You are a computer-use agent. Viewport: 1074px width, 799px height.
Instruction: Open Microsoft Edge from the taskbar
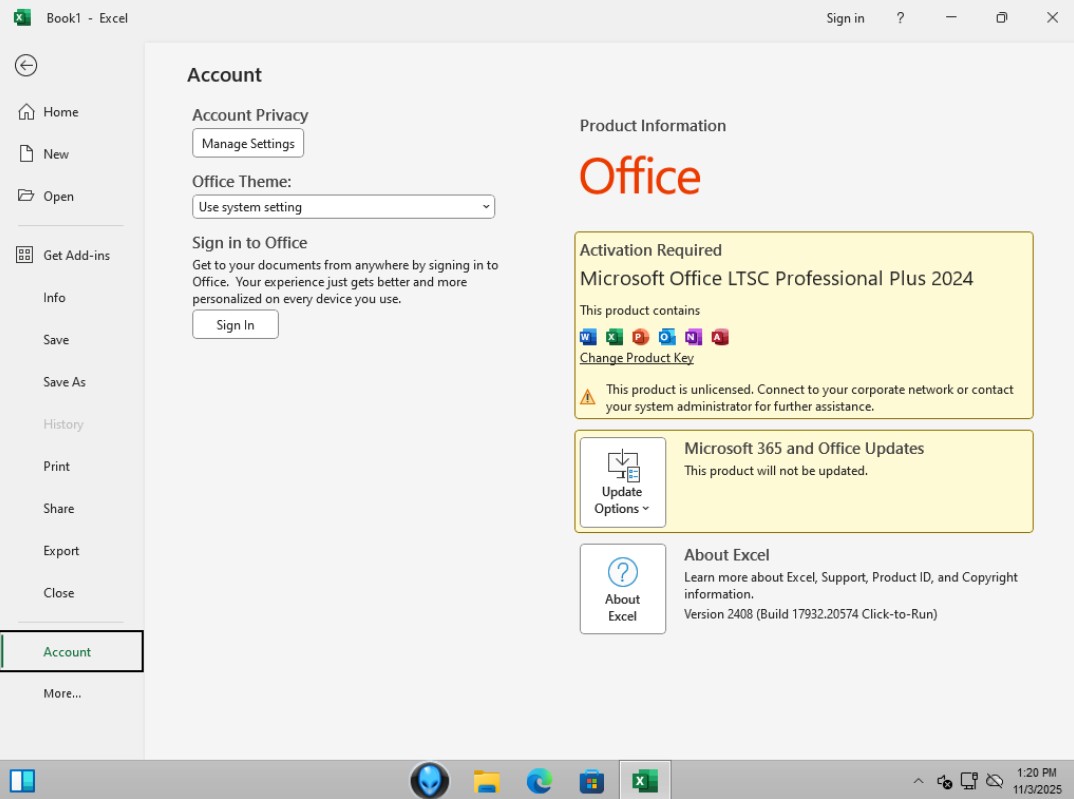539,781
